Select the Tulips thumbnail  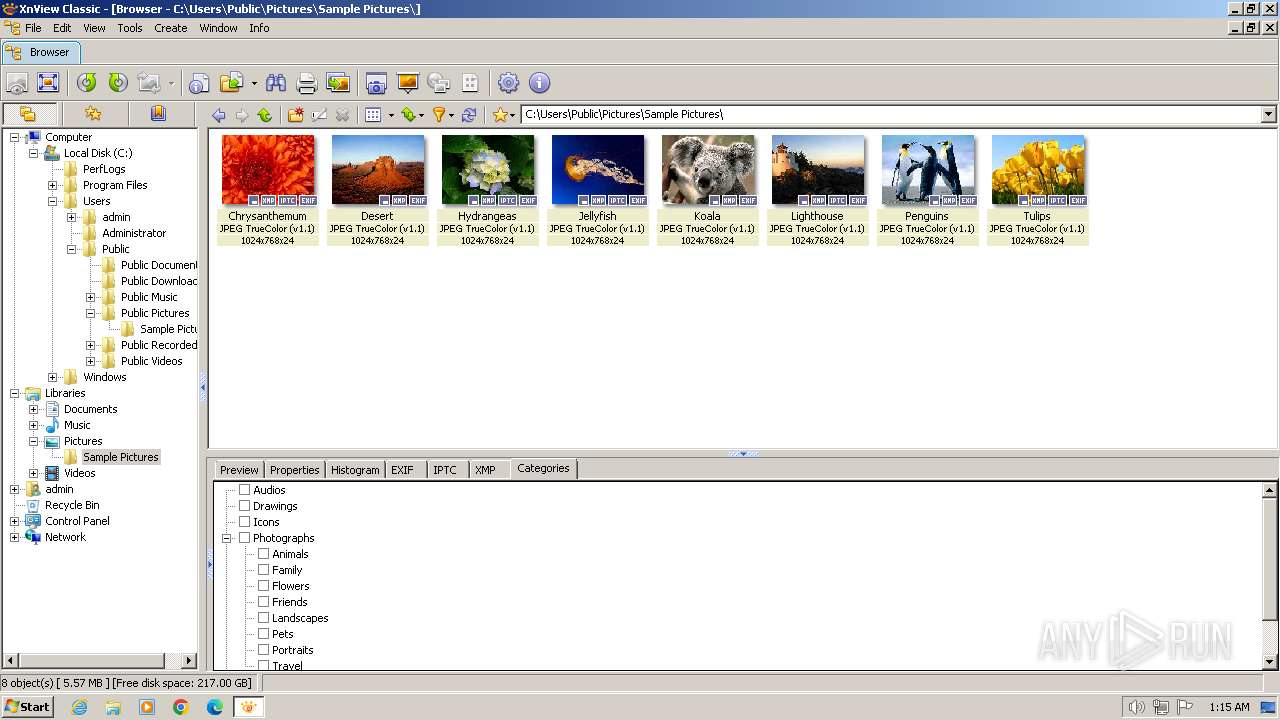1037,190
